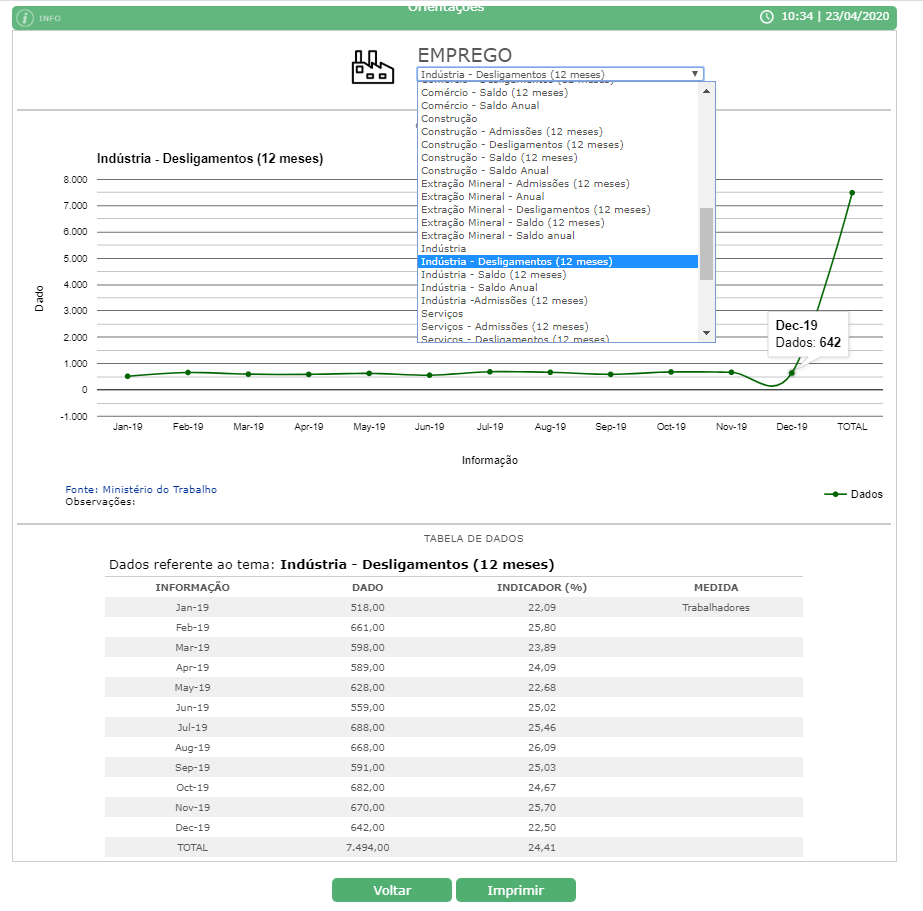
Task: Click the 'Dec-19 Dados: 642' chart tooltip
Action: point(808,334)
